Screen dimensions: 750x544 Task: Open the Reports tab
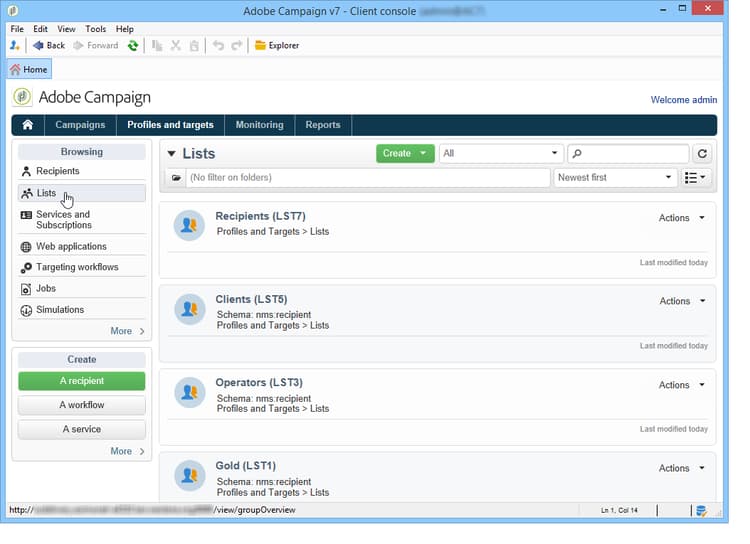pos(323,125)
